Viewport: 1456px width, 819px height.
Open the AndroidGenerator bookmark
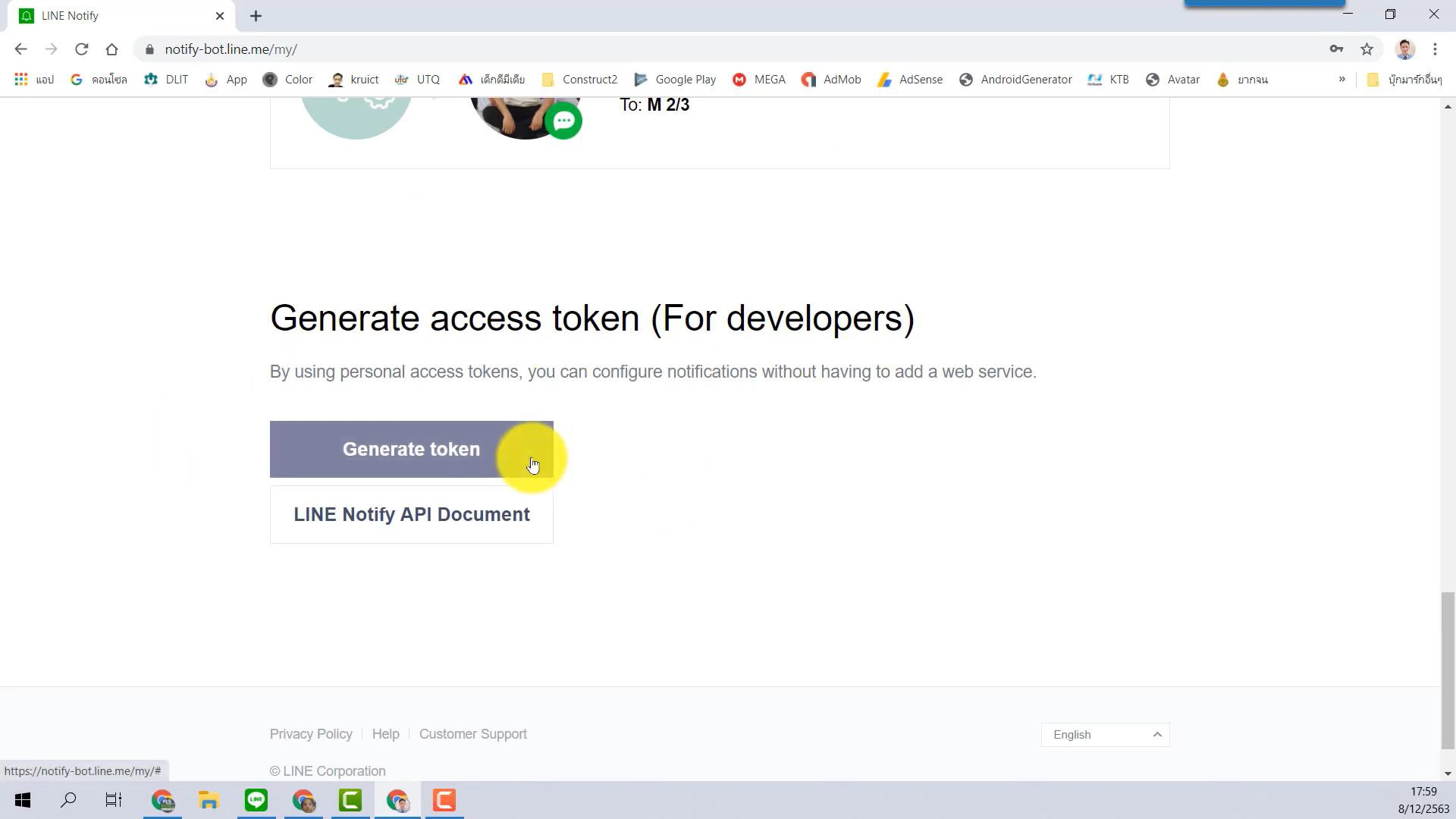pyautogui.click(x=1016, y=80)
